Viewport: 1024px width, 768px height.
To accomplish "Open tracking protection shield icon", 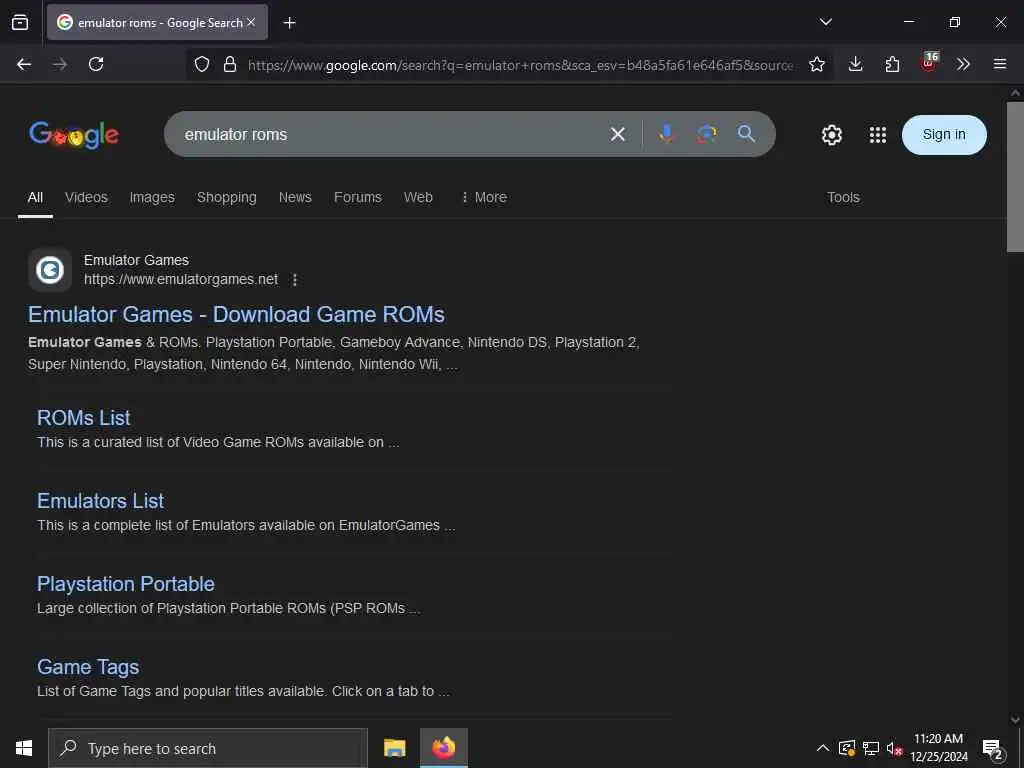I will (x=202, y=64).
